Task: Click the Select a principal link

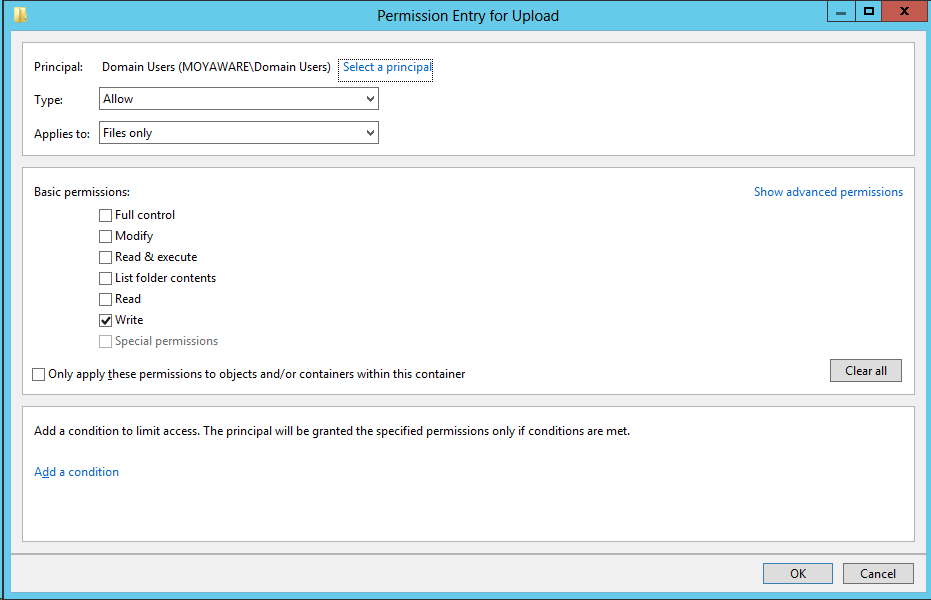Action: [x=386, y=68]
